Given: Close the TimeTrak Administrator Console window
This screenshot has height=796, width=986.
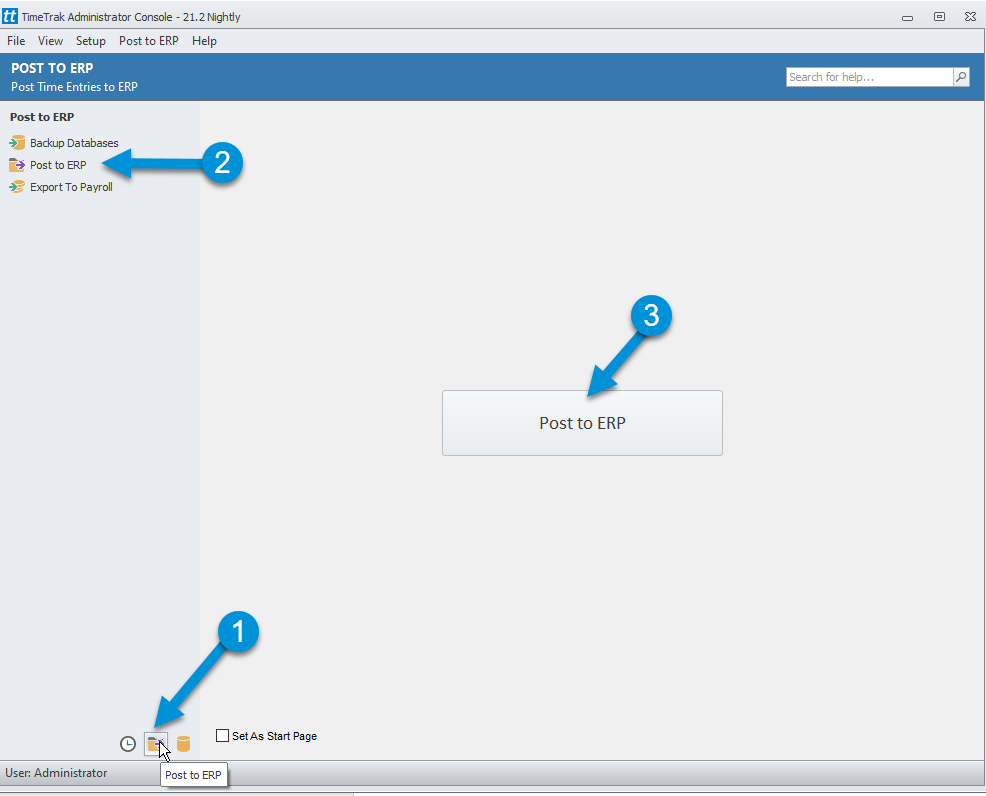Looking at the screenshot, I should [x=970, y=17].
